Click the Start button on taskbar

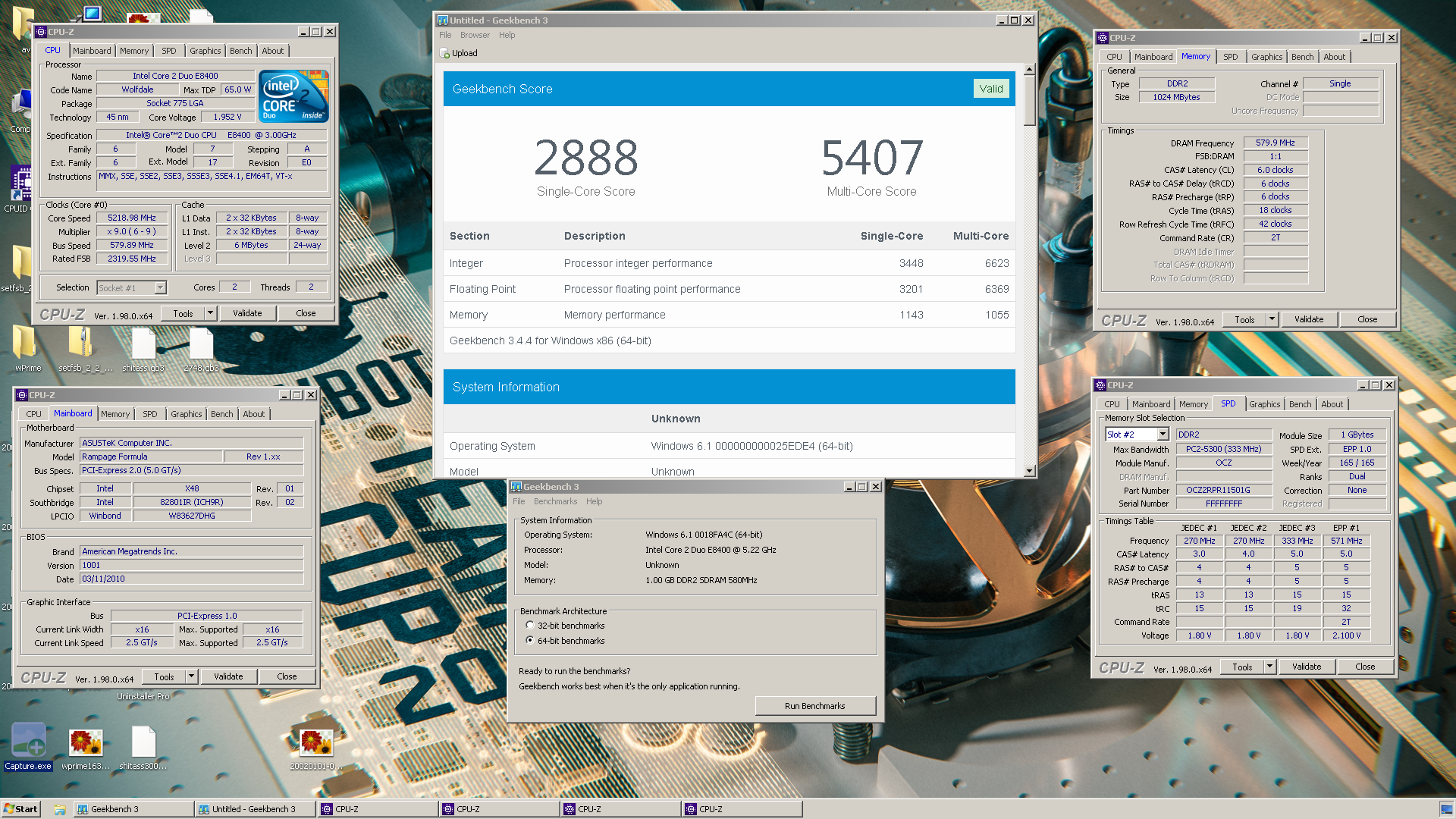click(x=20, y=809)
